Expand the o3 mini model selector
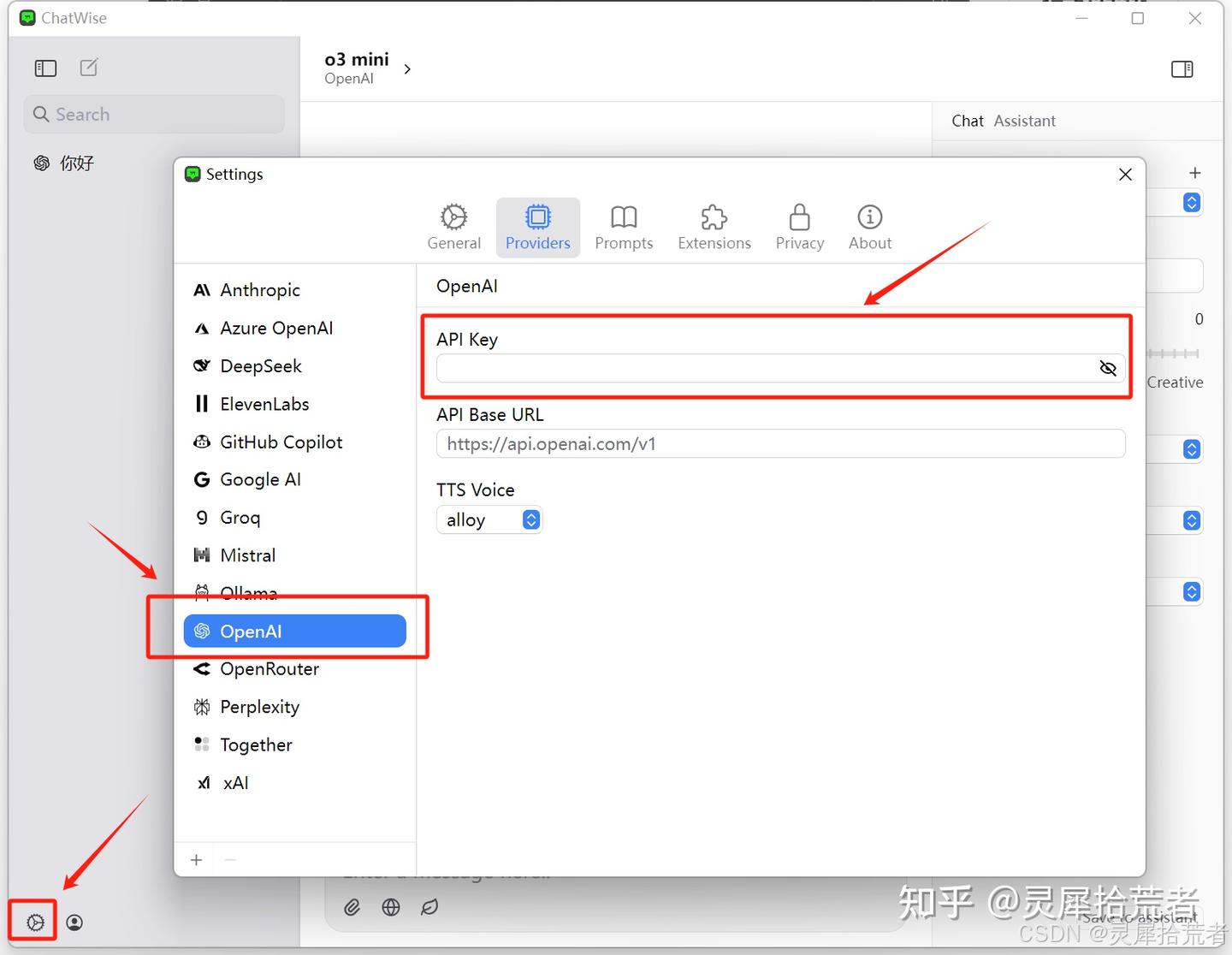Image resolution: width=1232 pixels, height=955 pixels. click(406, 68)
